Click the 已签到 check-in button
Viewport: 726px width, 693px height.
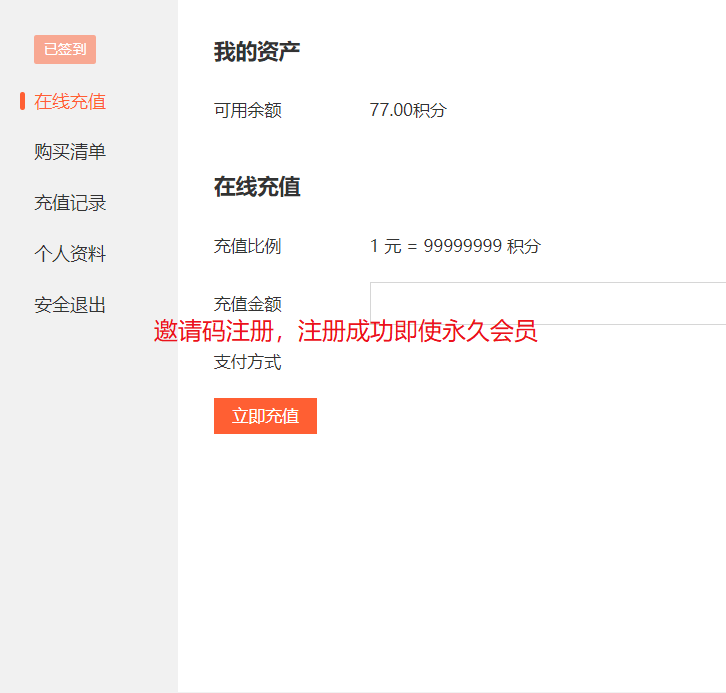click(x=65, y=49)
